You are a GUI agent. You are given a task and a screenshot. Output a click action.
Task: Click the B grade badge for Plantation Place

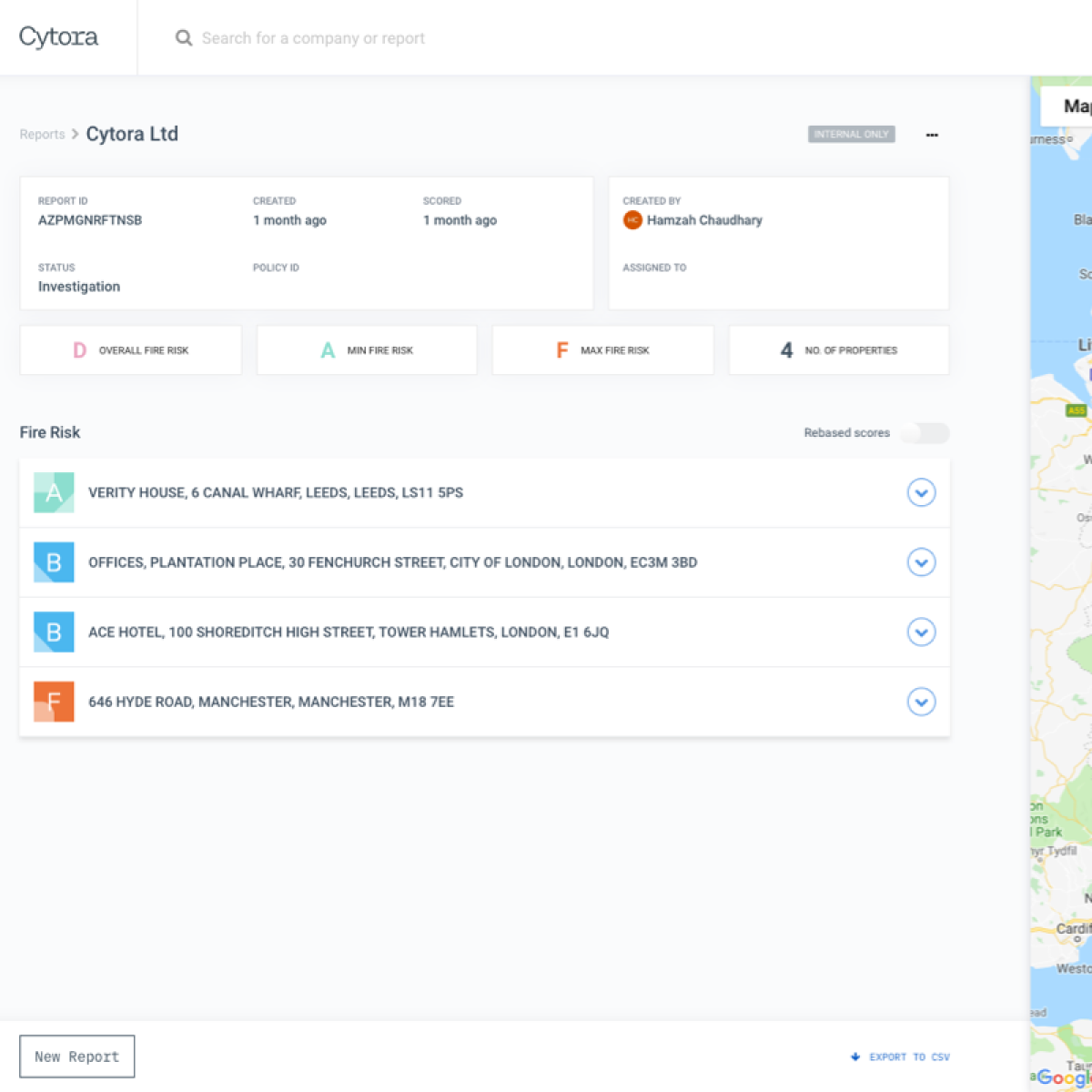point(54,562)
